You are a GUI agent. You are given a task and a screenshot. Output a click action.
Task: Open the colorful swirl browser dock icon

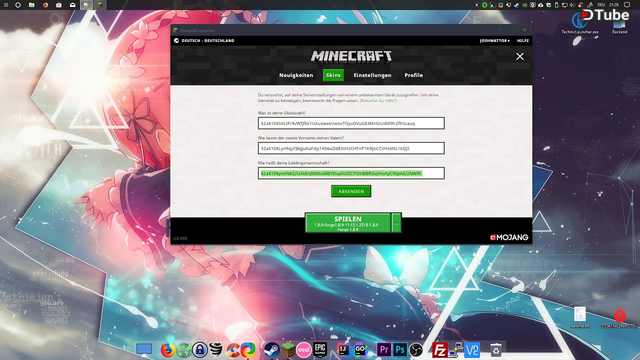pyautogui.click(x=247, y=350)
